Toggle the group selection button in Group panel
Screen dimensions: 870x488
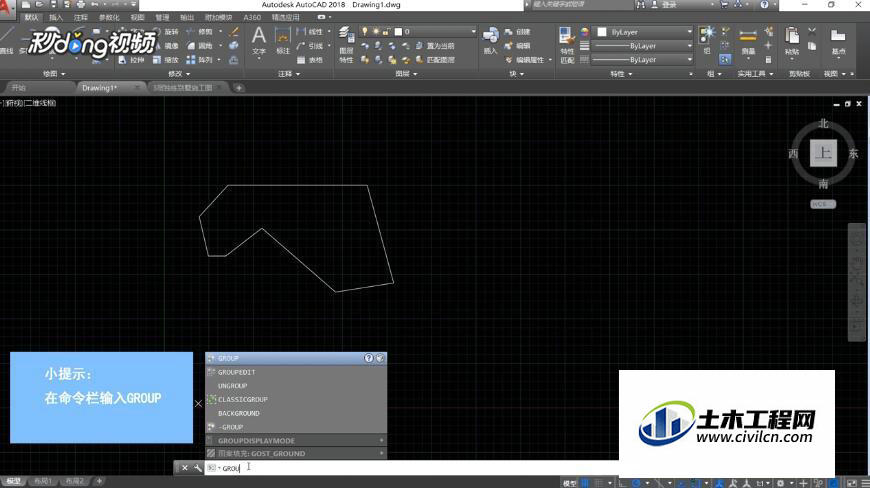click(x=725, y=59)
